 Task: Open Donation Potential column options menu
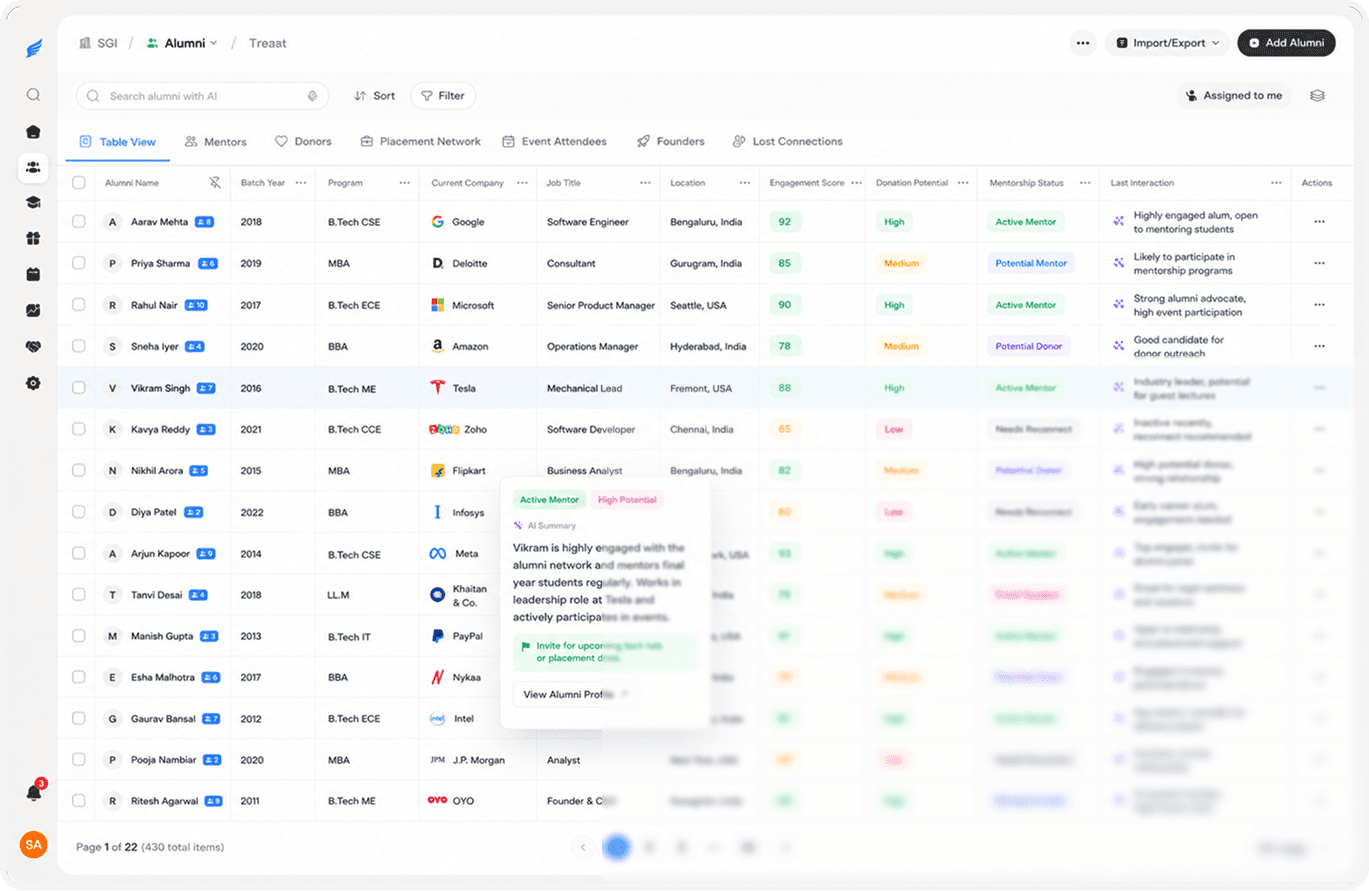click(962, 183)
